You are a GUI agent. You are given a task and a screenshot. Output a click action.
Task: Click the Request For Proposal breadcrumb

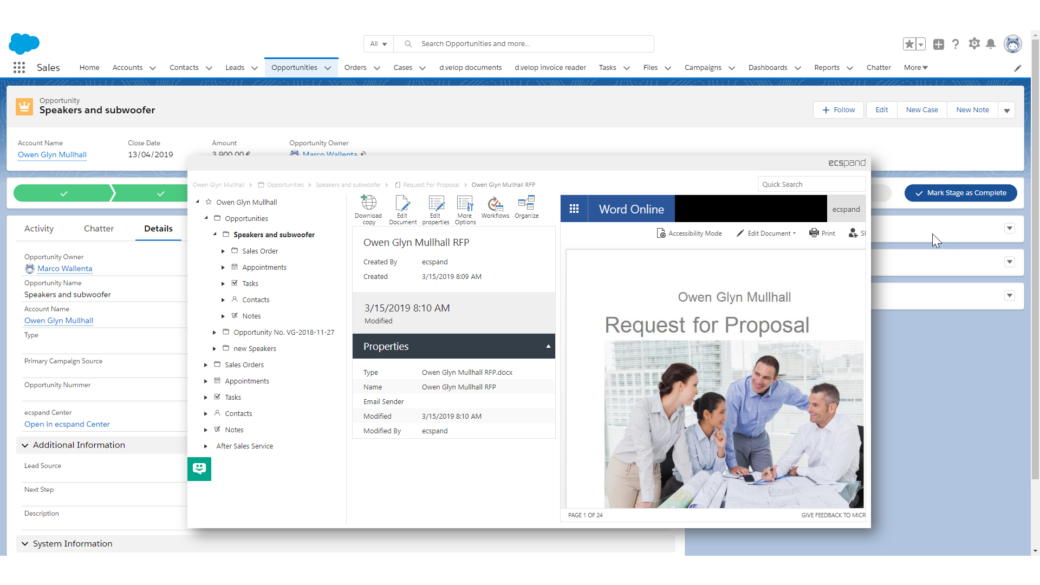coord(431,185)
